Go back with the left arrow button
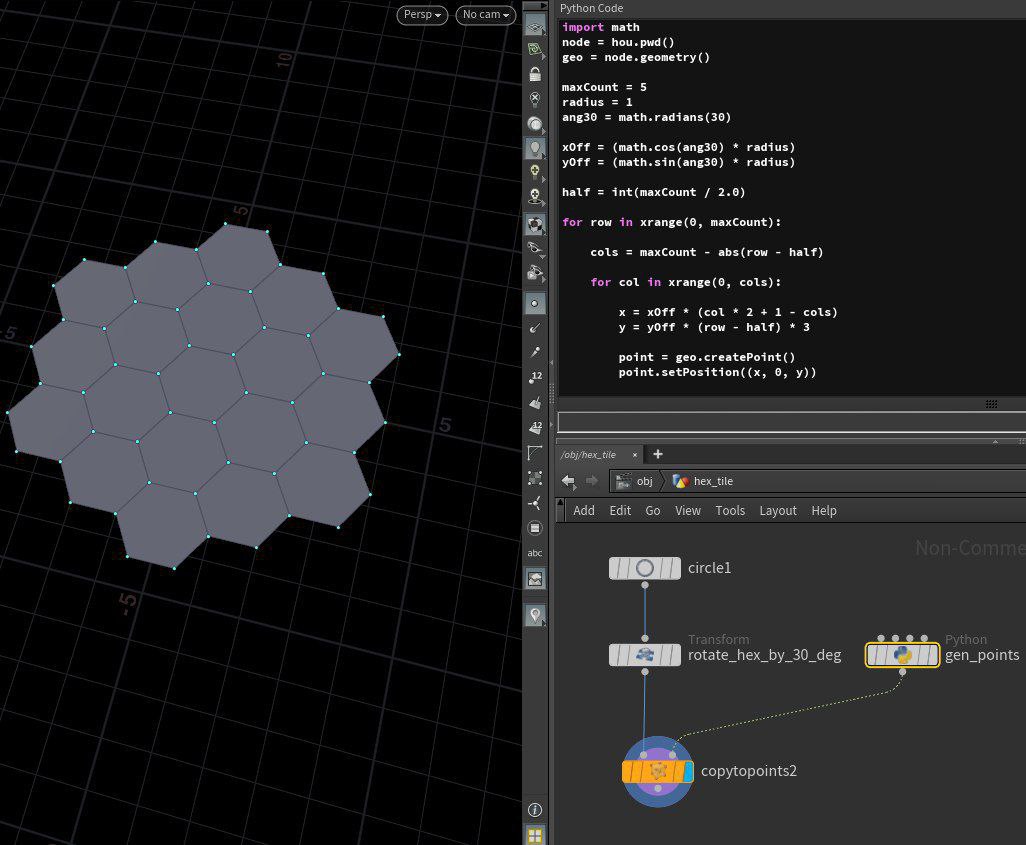This screenshot has height=845, width=1026. tap(569, 481)
